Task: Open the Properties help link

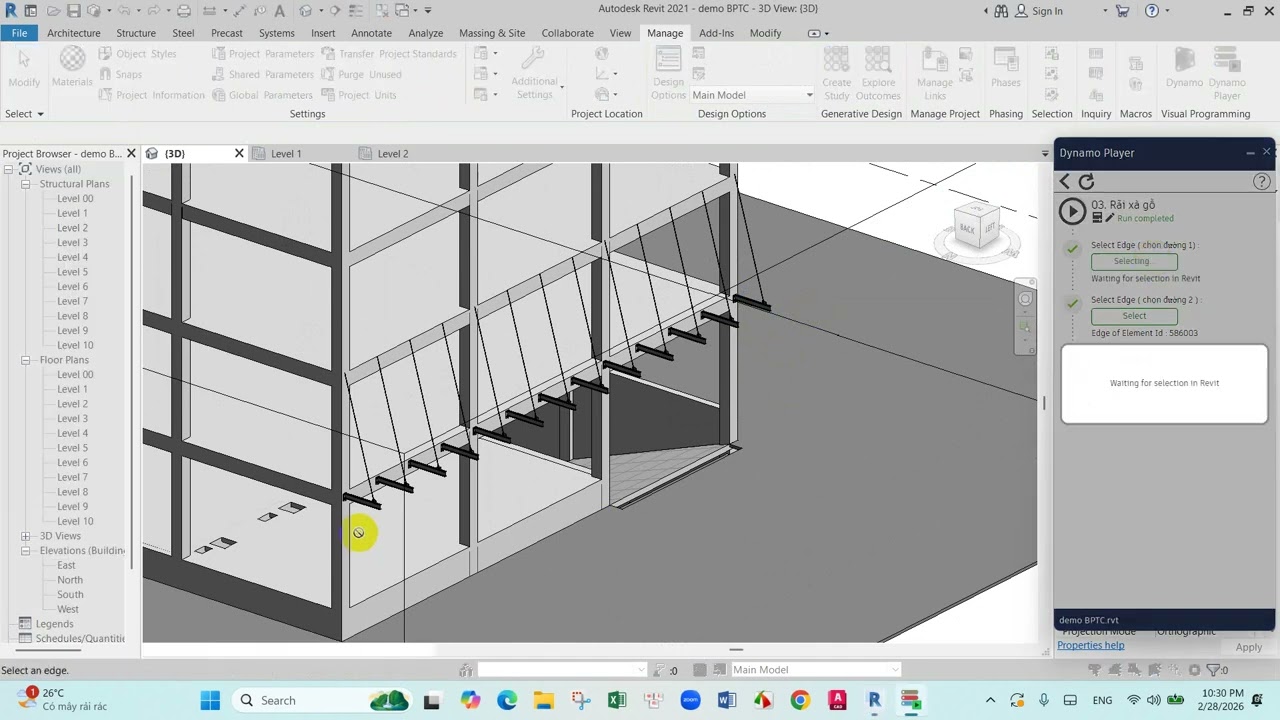Action: click(x=1091, y=645)
